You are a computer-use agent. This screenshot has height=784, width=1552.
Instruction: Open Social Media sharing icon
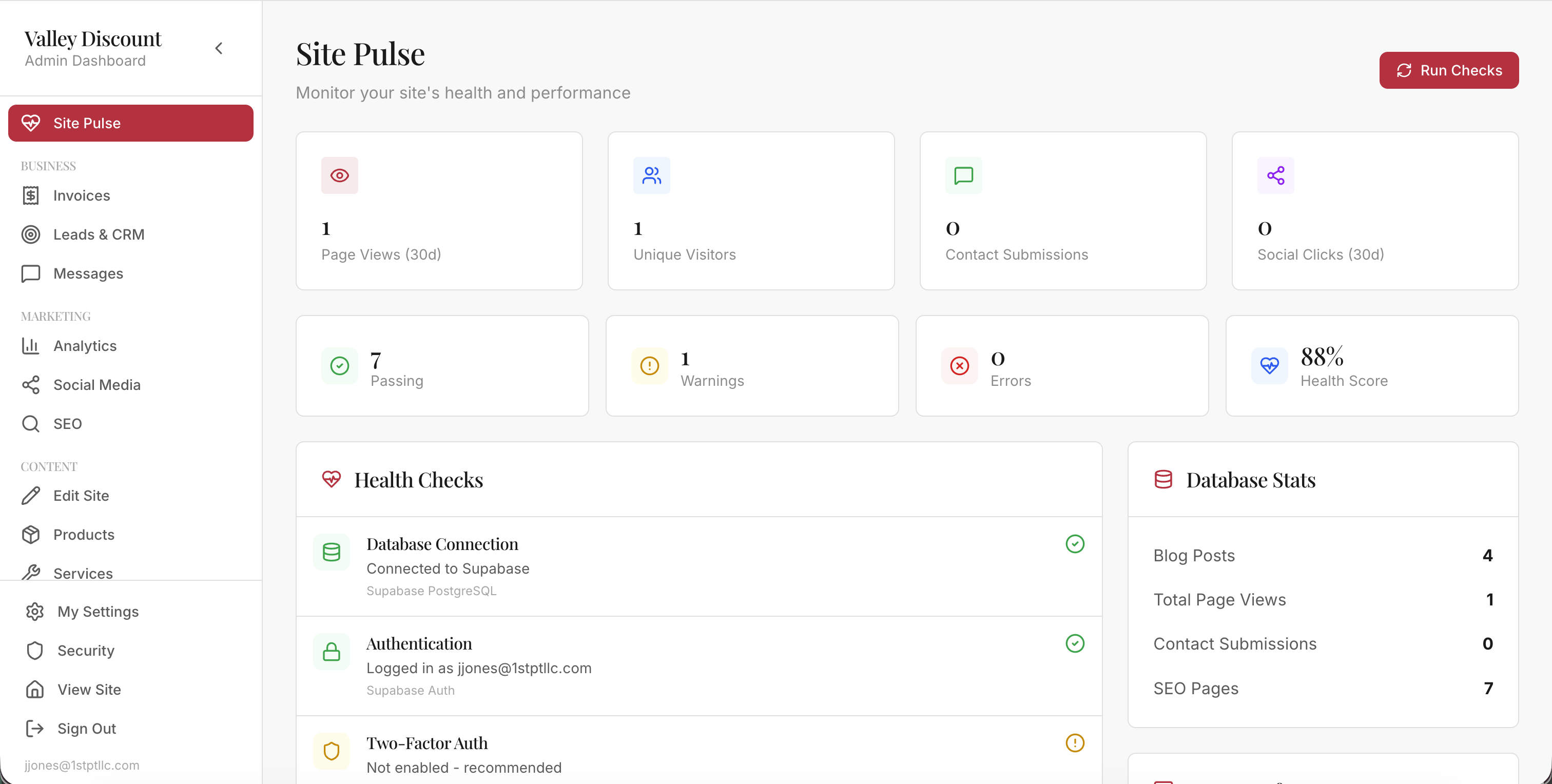(x=31, y=385)
